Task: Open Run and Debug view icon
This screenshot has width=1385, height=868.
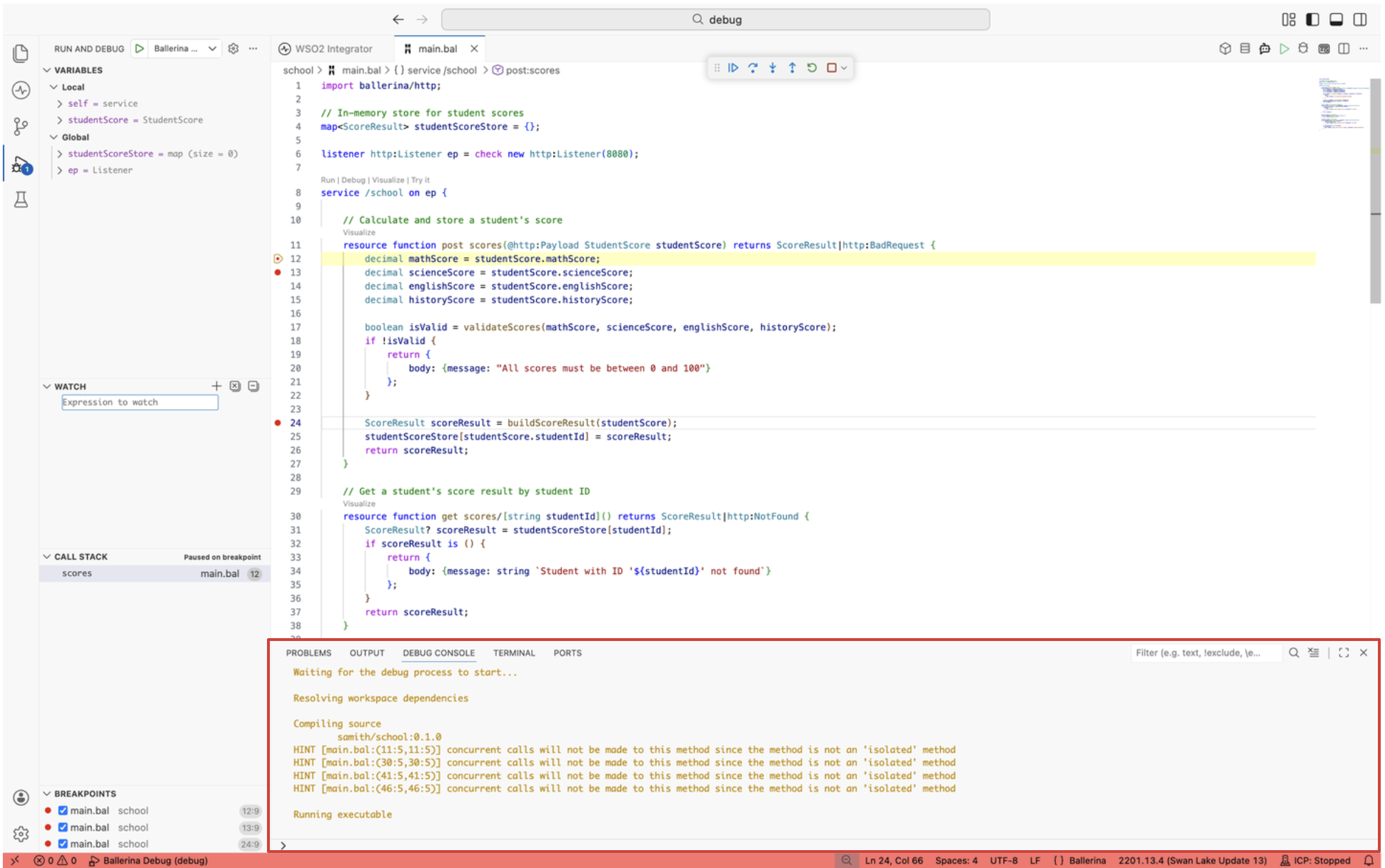Action: click(21, 165)
